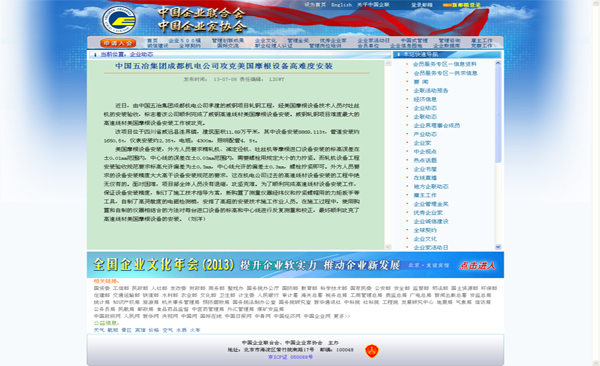Open the 京ICP证 license link in footer
Image resolution: width=600 pixels, height=366 pixels.
(290, 357)
